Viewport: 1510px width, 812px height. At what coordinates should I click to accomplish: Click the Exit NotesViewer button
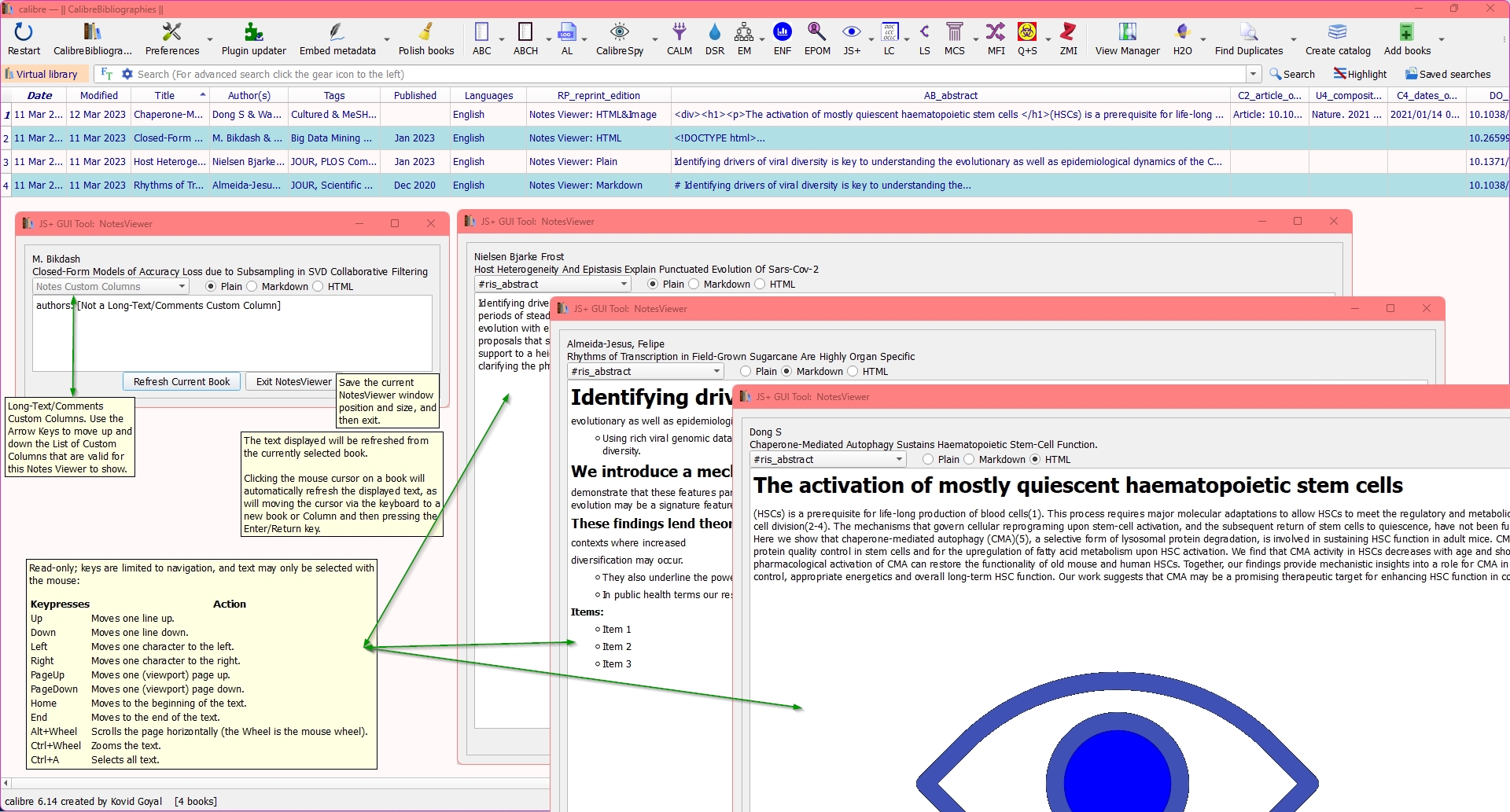(293, 382)
